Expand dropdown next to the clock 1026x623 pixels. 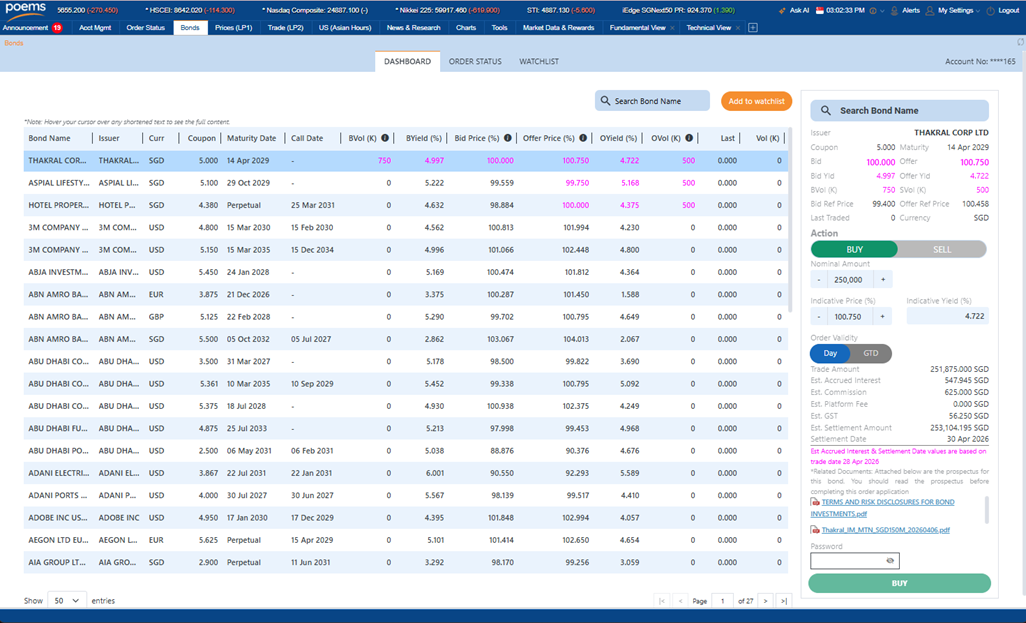coord(883,10)
